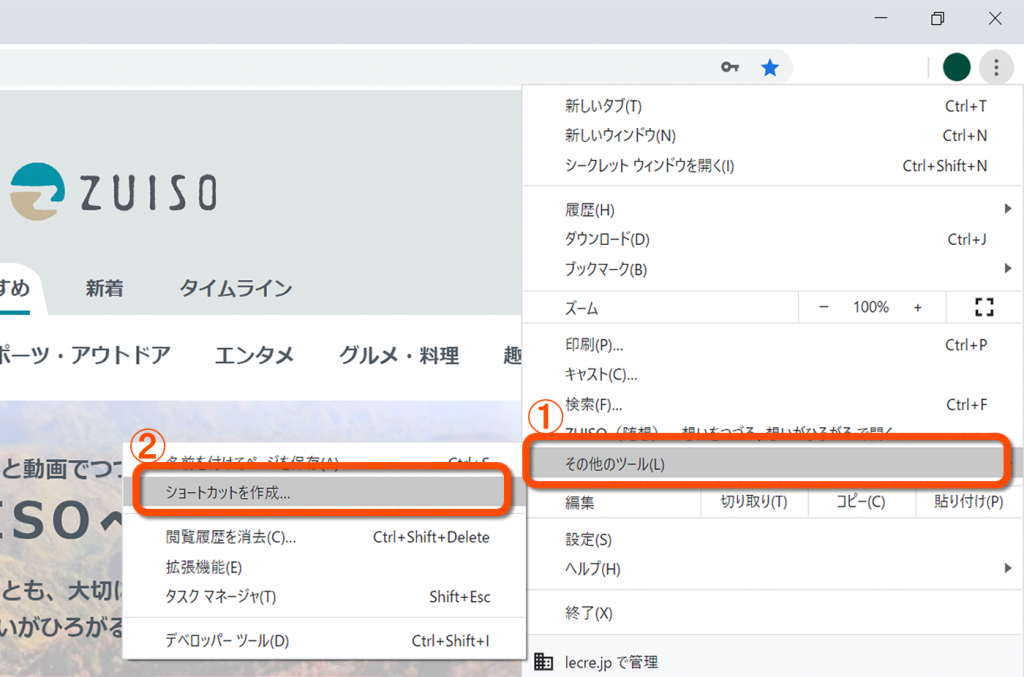Image resolution: width=1024 pixels, height=677 pixels.
Task: Click the コピー(C) button in edit row
Action: (860, 502)
